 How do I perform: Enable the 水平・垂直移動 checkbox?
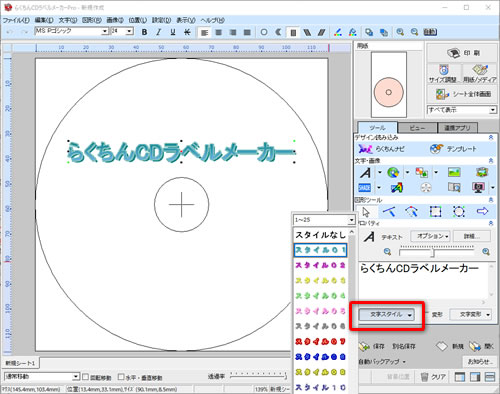[121, 377]
